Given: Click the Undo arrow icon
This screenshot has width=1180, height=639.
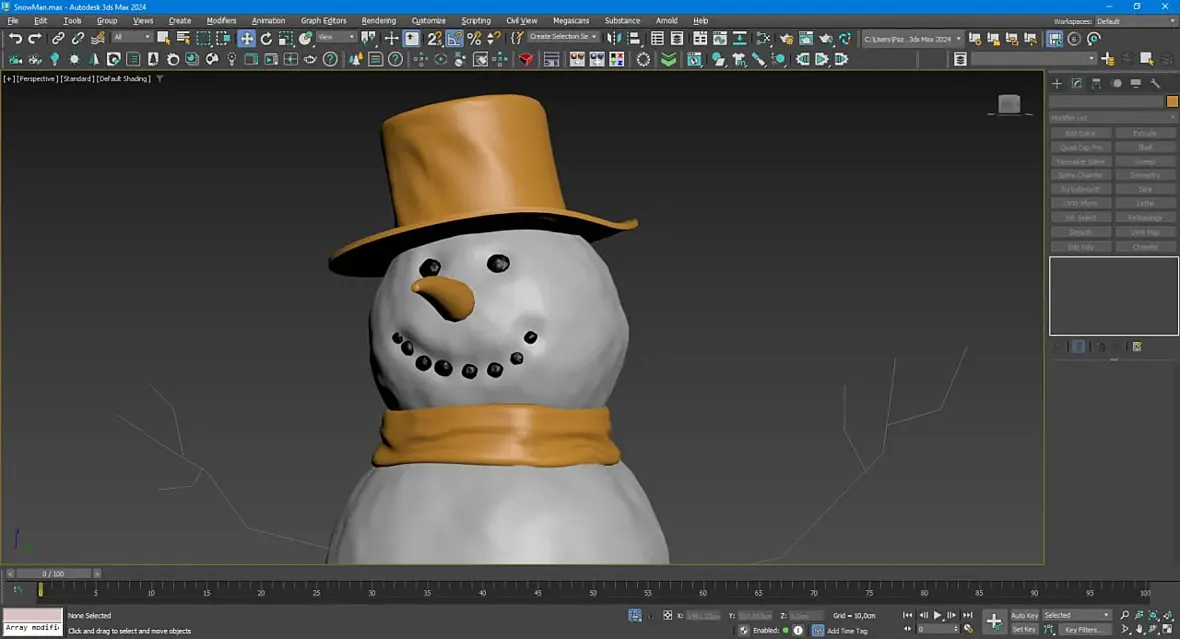Looking at the screenshot, I should pos(15,38).
